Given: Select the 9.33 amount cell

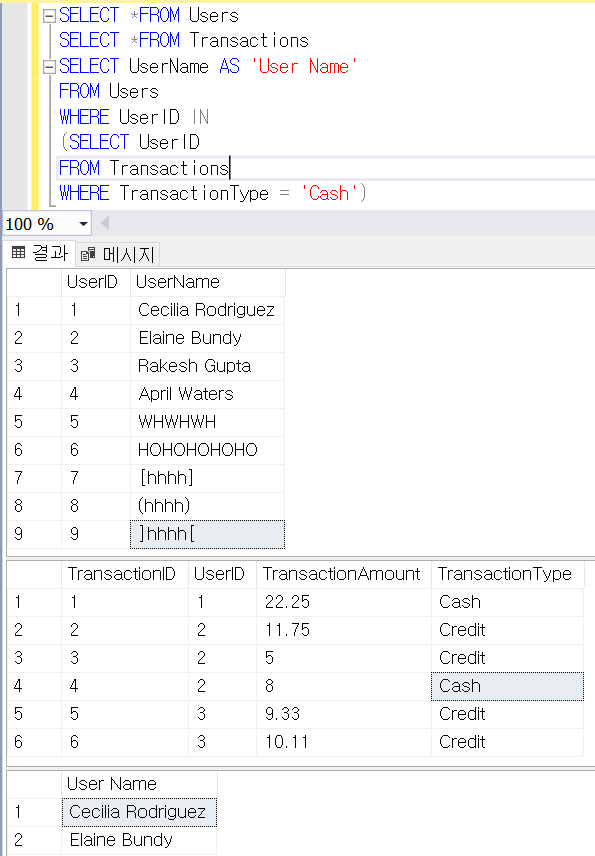Looking at the screenshot, I should (344, 714).
